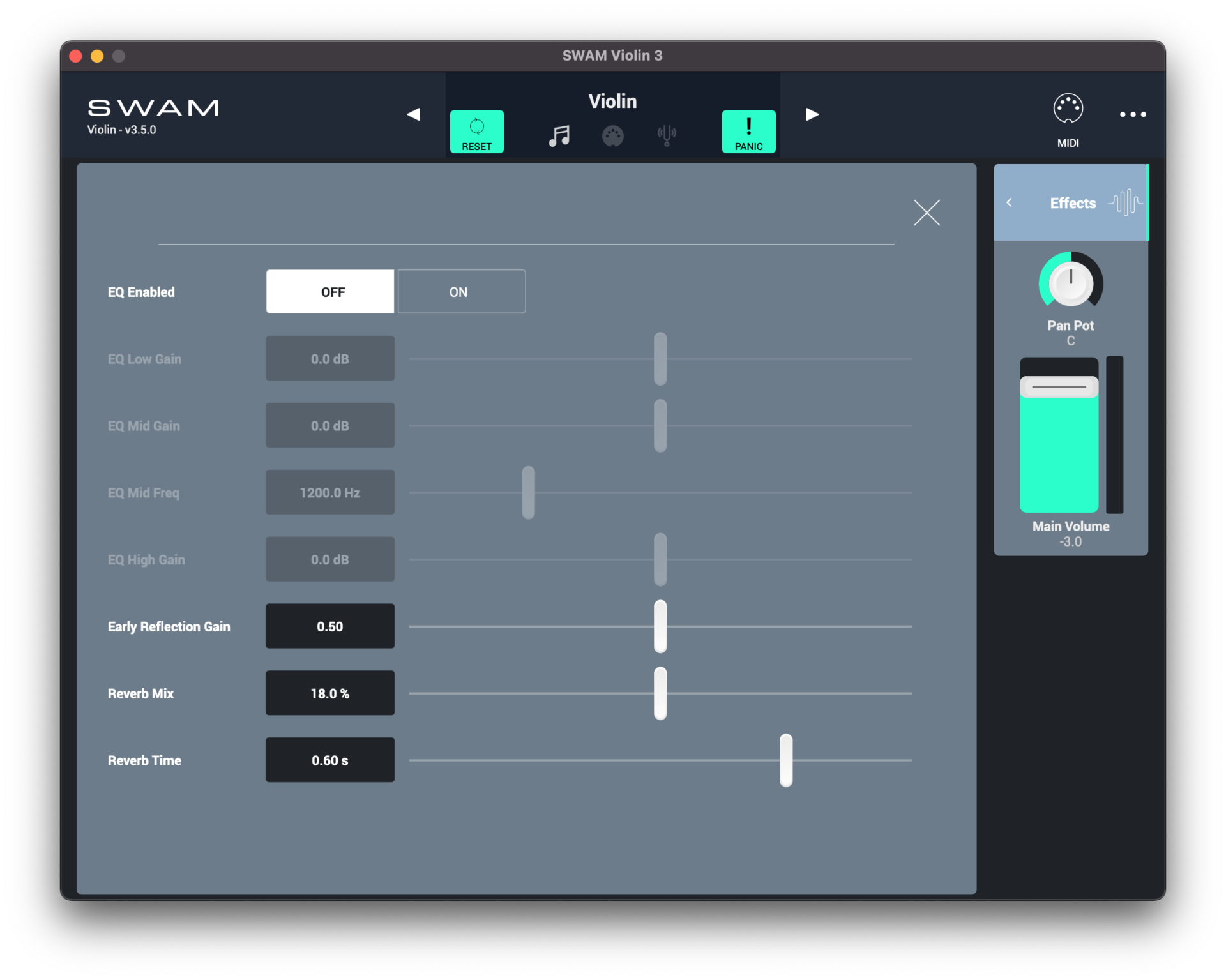Navigate to next page with right arrow

click(x=812, y=114)
